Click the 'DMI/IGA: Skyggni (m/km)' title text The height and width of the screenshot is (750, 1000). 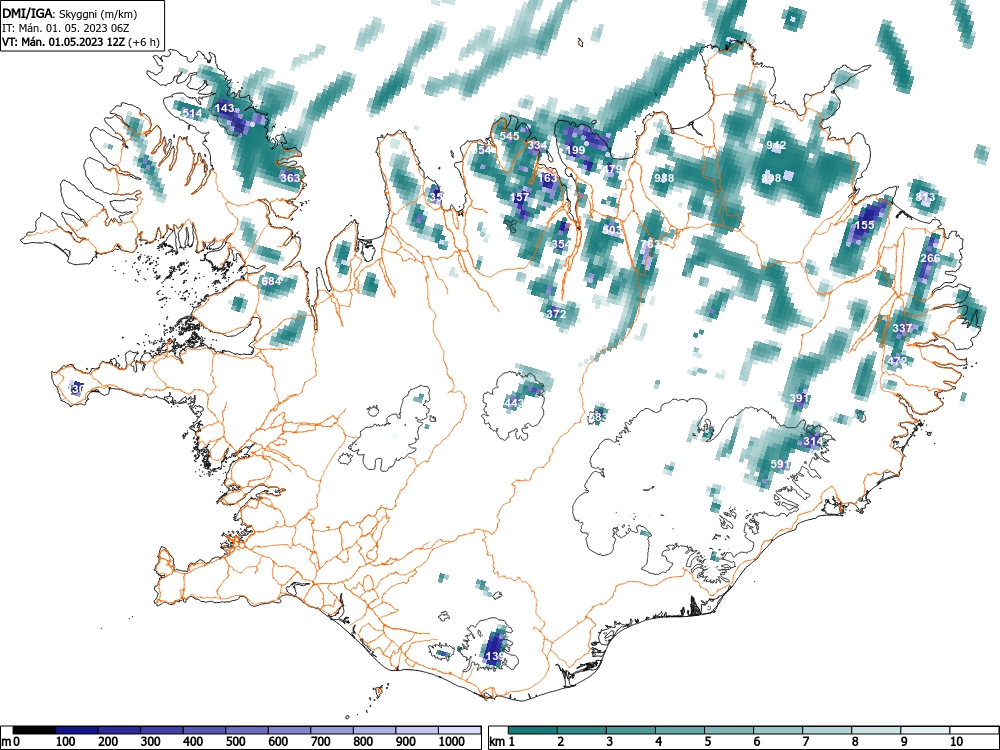(70, 13)
